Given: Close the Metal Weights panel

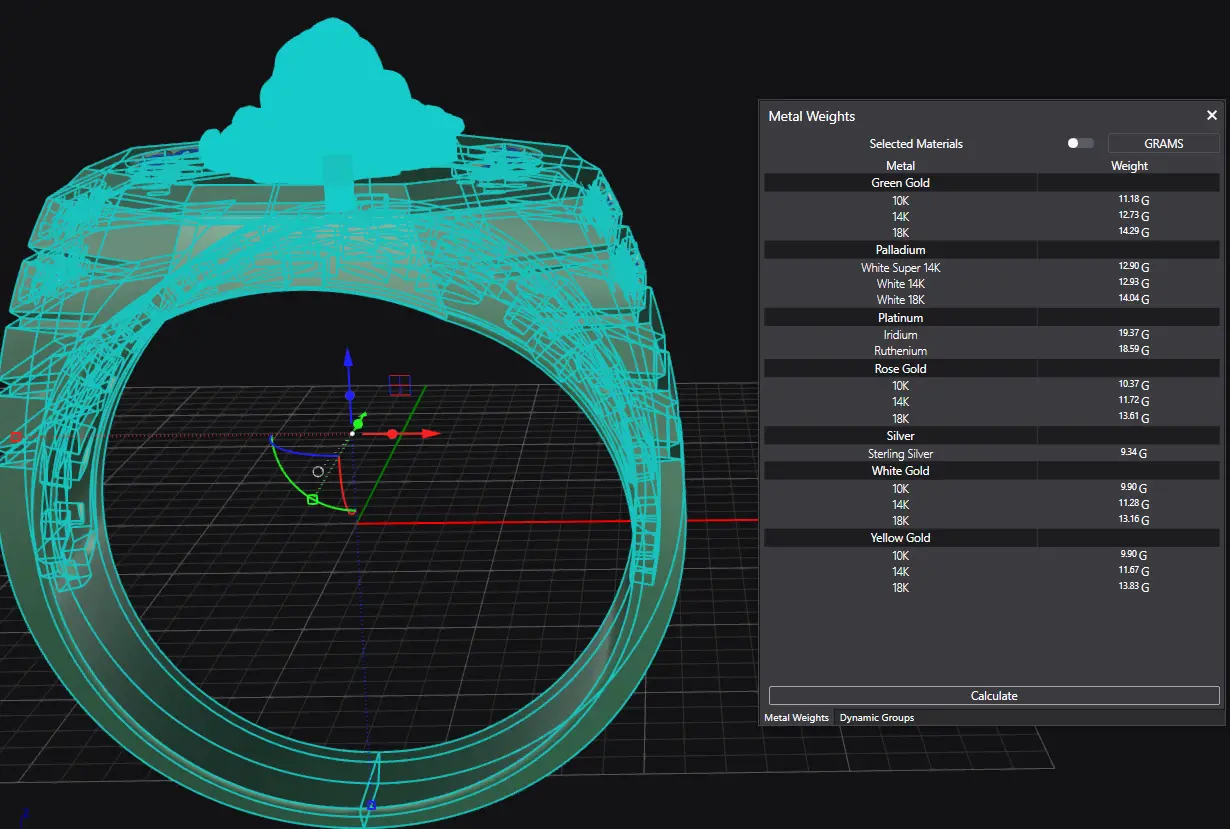Looking at the screenshot, I should pos(1212,116).
